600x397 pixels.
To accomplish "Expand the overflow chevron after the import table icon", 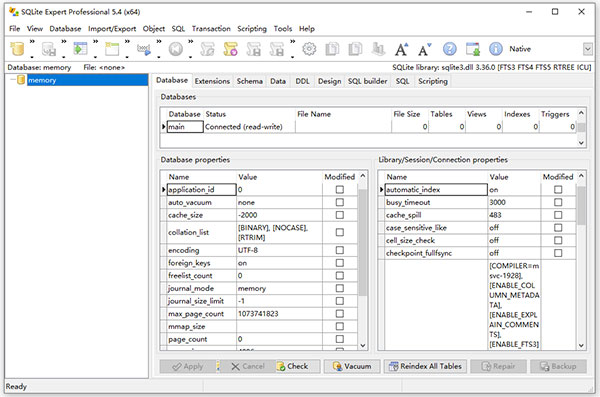I will (96, 41).
